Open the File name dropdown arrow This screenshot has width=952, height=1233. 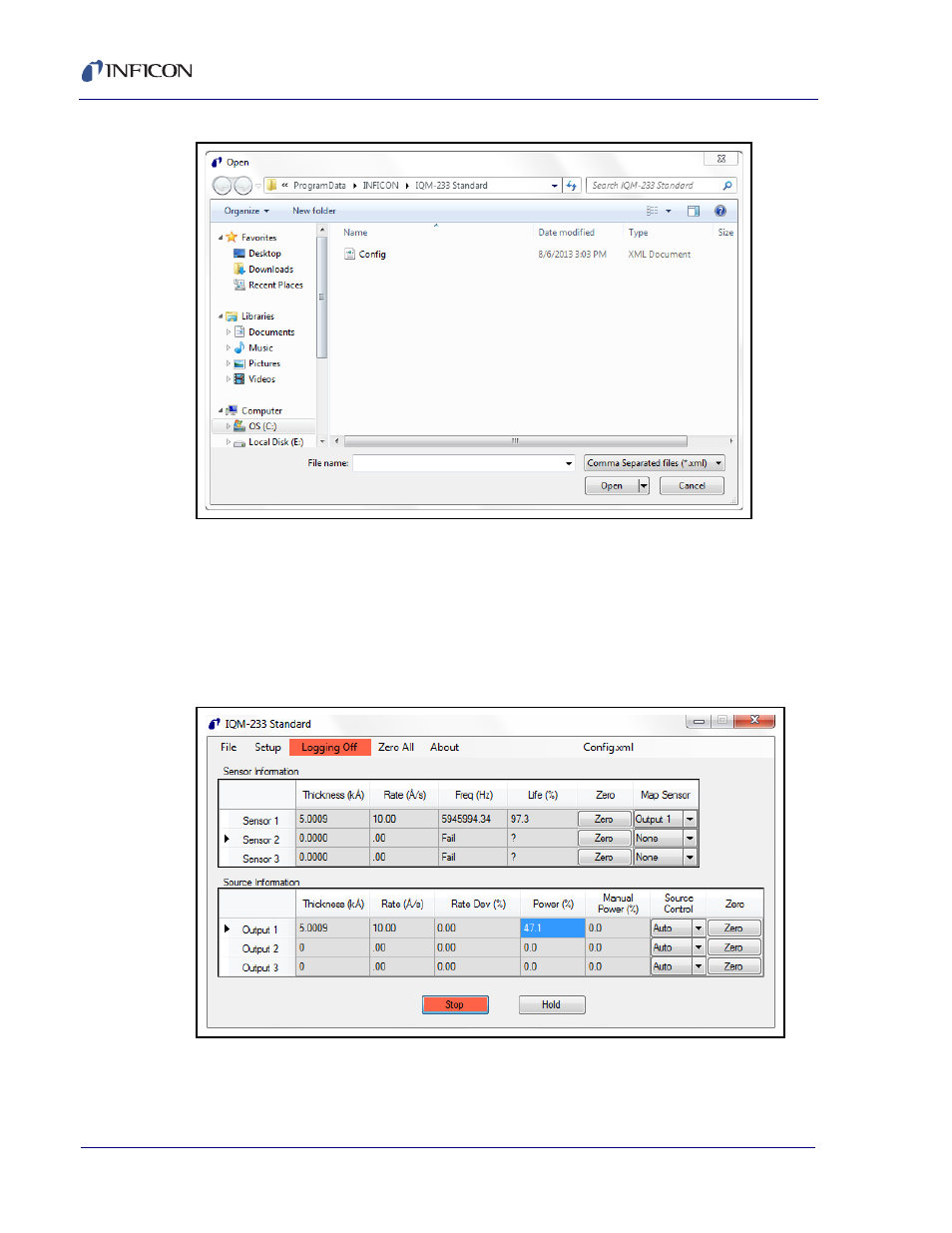569,463
